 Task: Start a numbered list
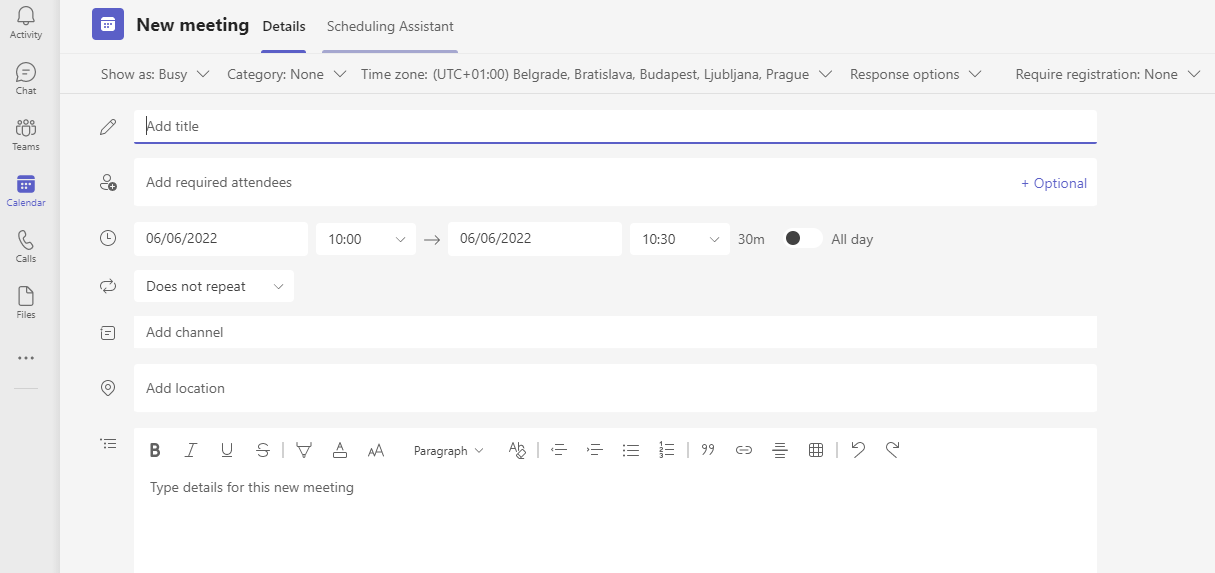(667, 450)
